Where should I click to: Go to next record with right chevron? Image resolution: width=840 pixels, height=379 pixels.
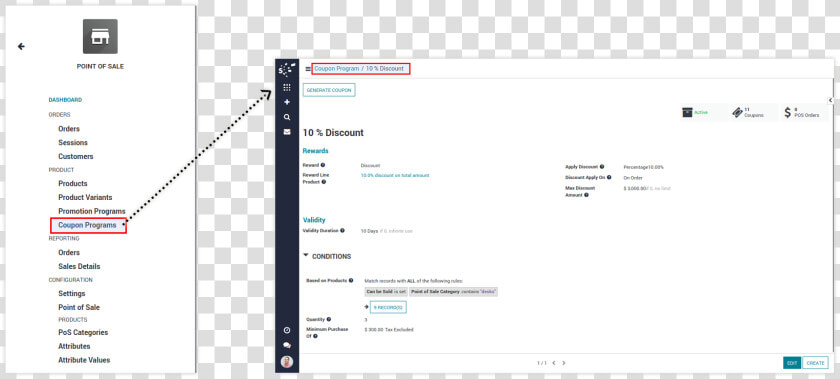tap(564, 363)
